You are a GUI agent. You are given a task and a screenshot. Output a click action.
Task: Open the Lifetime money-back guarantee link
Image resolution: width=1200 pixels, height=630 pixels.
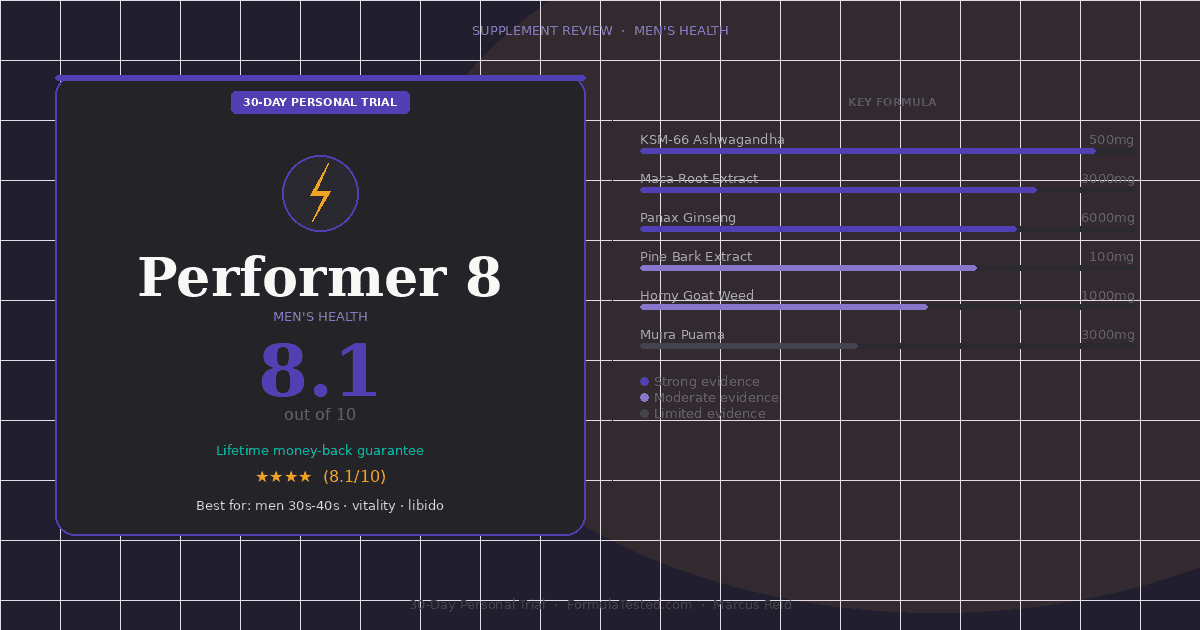[320, 450]
